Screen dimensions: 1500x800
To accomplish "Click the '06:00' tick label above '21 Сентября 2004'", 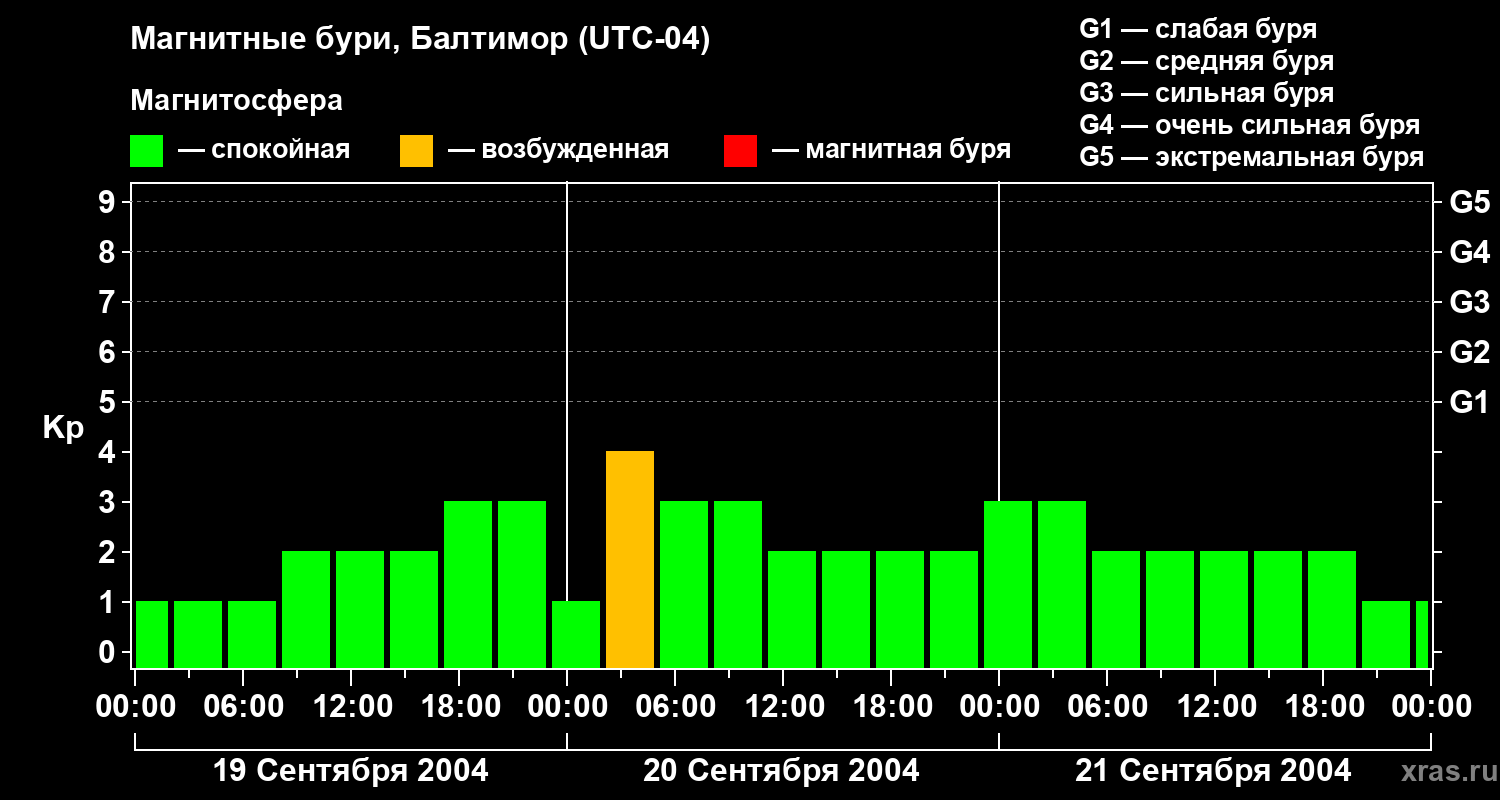I will 1107,707.
